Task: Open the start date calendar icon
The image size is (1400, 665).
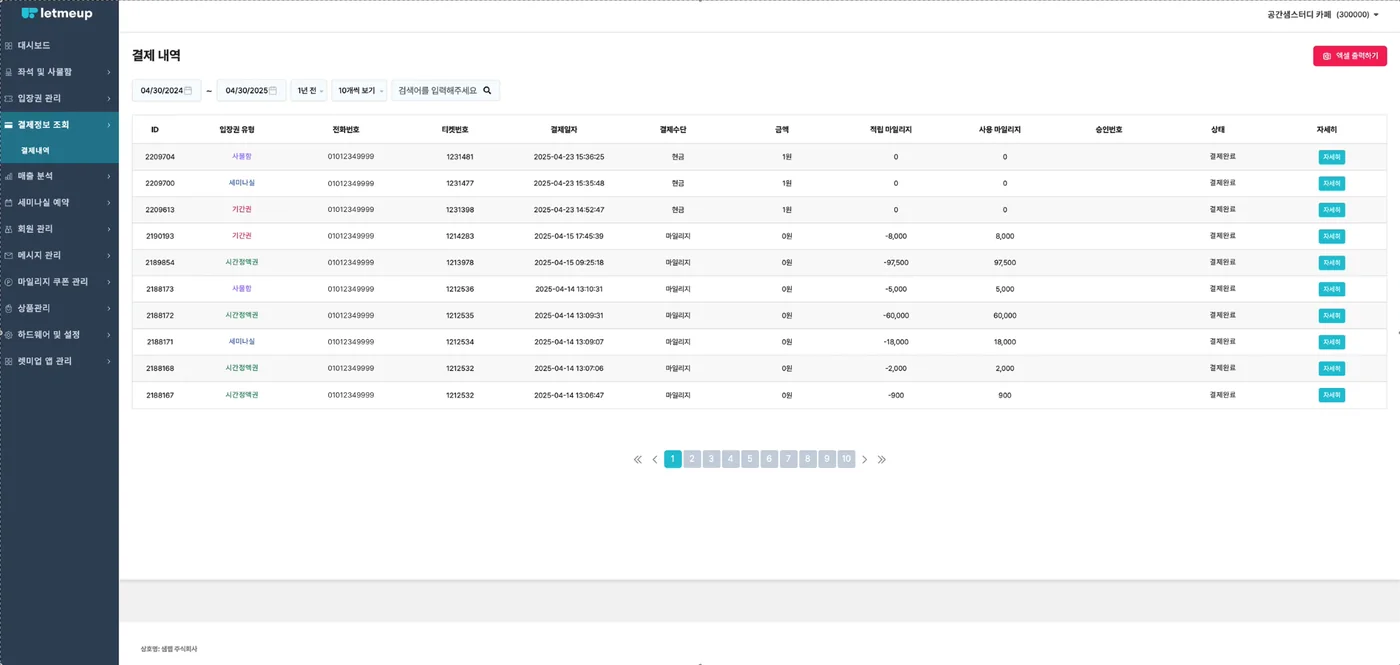Action: 188,90
